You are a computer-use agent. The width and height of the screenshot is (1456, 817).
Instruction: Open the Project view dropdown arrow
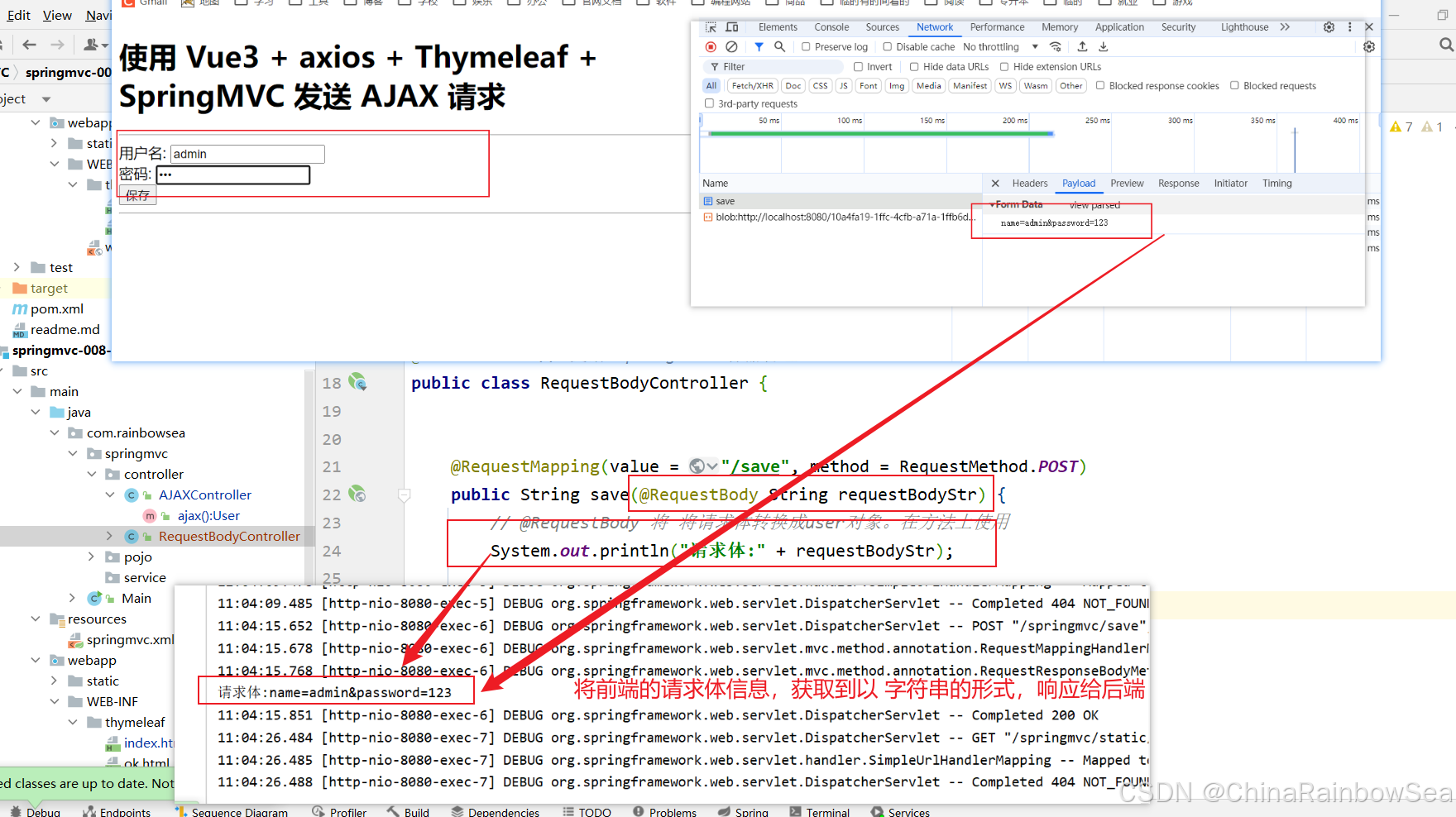pyautogui.click(x=45, y=99)
